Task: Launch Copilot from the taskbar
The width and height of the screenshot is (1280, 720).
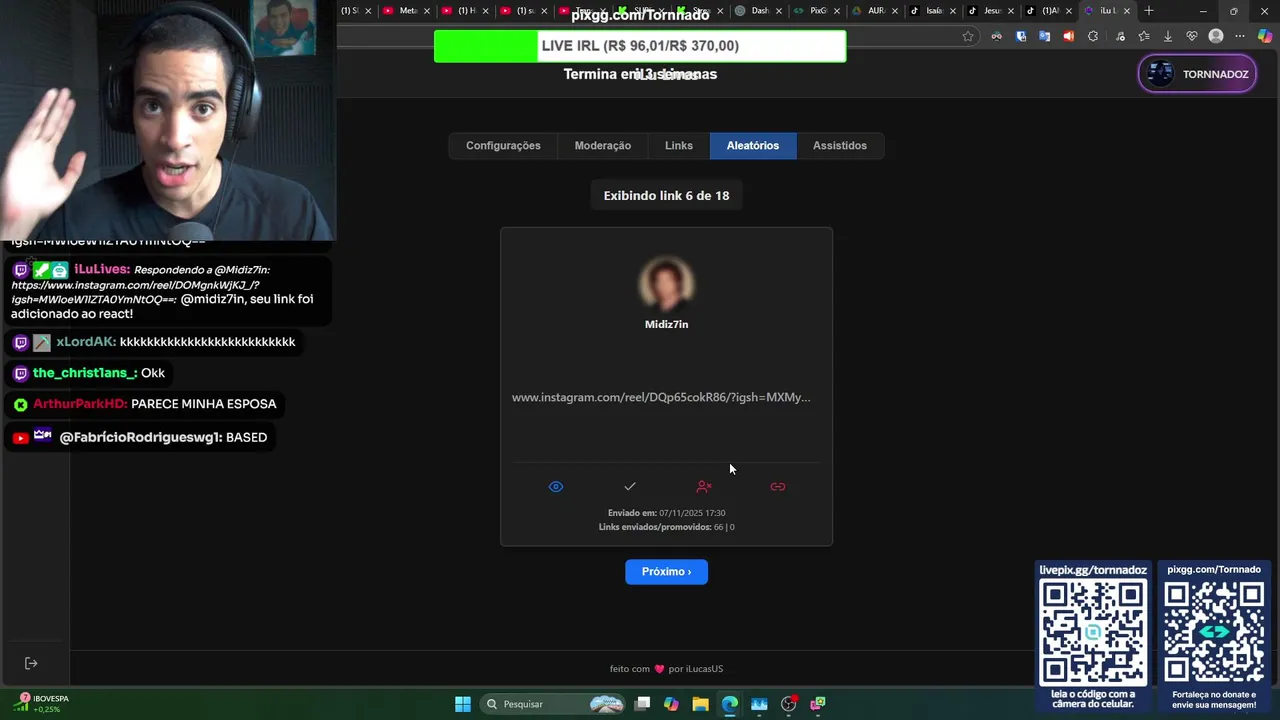Action: 671,704
